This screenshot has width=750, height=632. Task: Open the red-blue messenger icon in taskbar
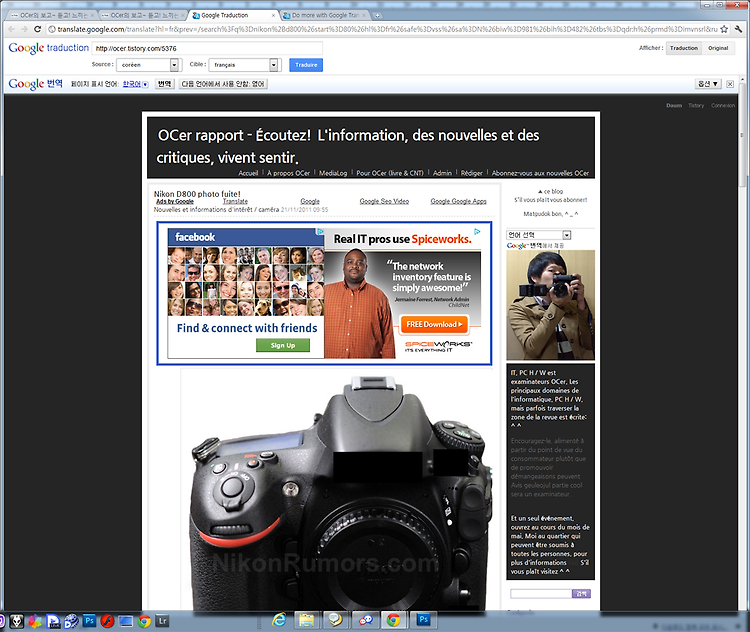click(x=365, y=621)
